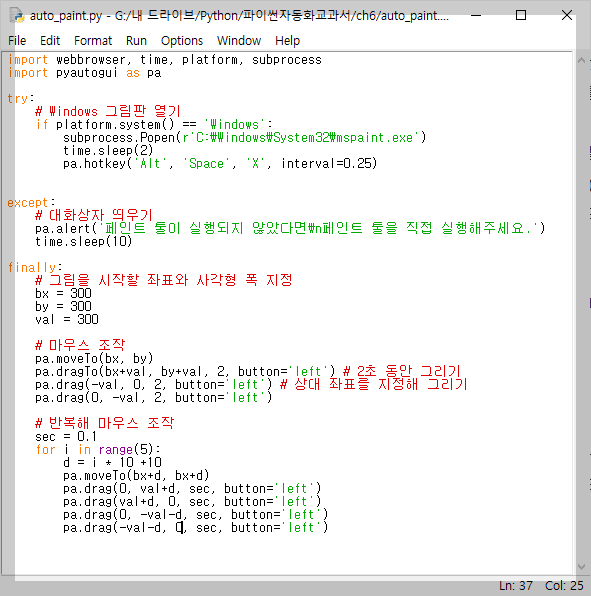Click the '# 그림을 시작할 좌표와 사각형 폭 지정' comment
This screenshot has width=591, height=596.
(163, 281)
